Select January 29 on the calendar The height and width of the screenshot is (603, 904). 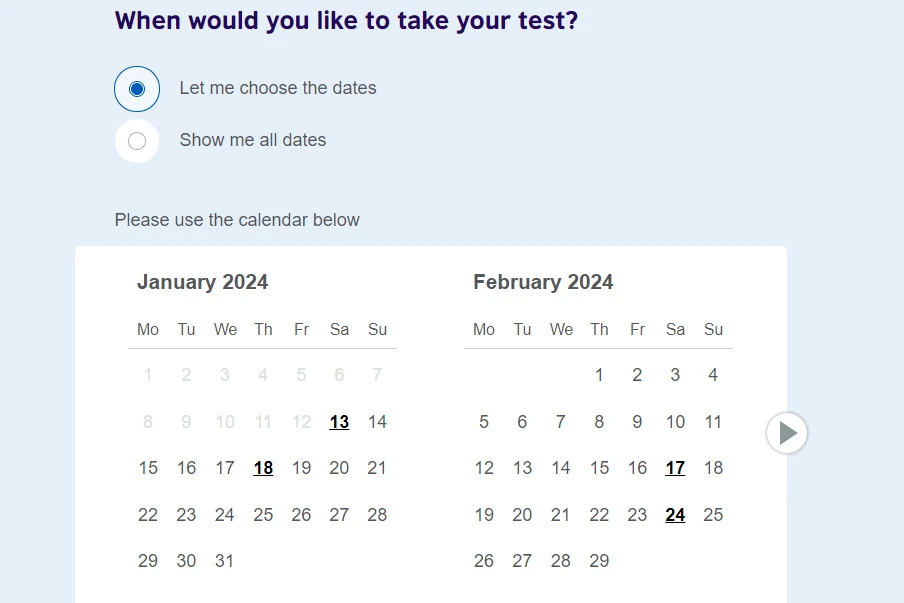[148, 561]
